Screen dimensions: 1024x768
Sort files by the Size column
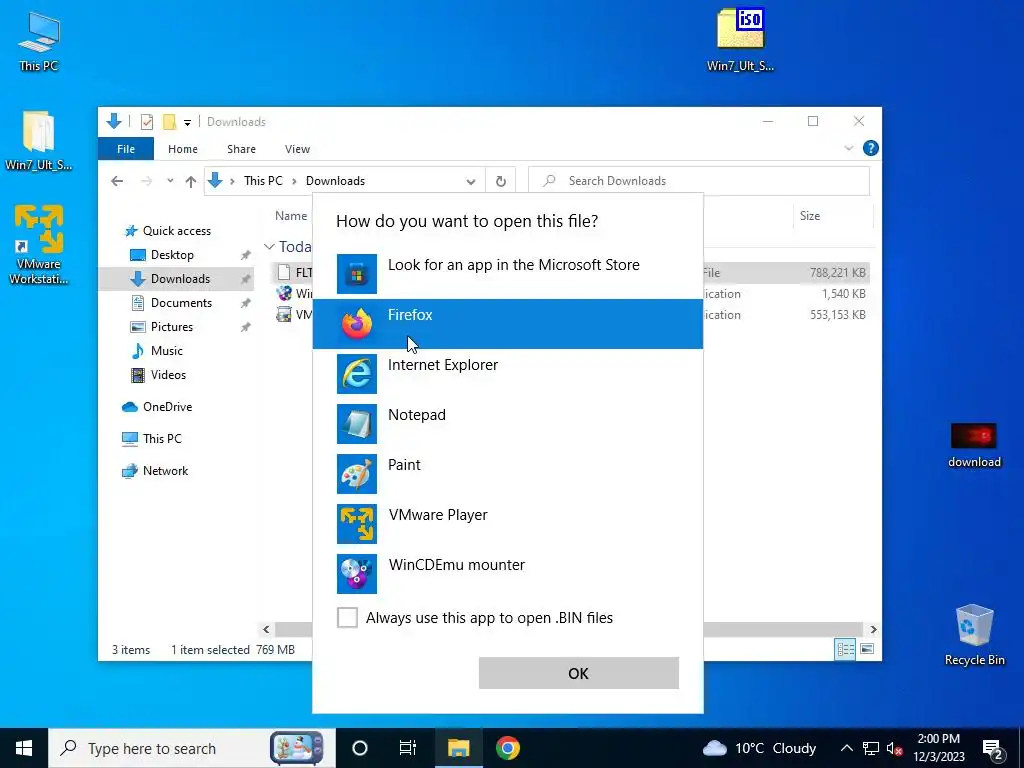[x=810, y=216]
